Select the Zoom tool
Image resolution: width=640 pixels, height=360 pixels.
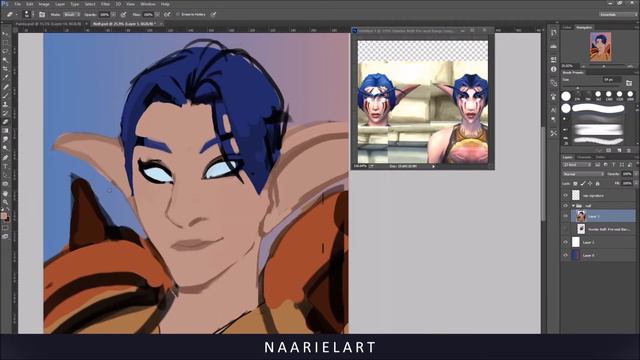(5, 202)
